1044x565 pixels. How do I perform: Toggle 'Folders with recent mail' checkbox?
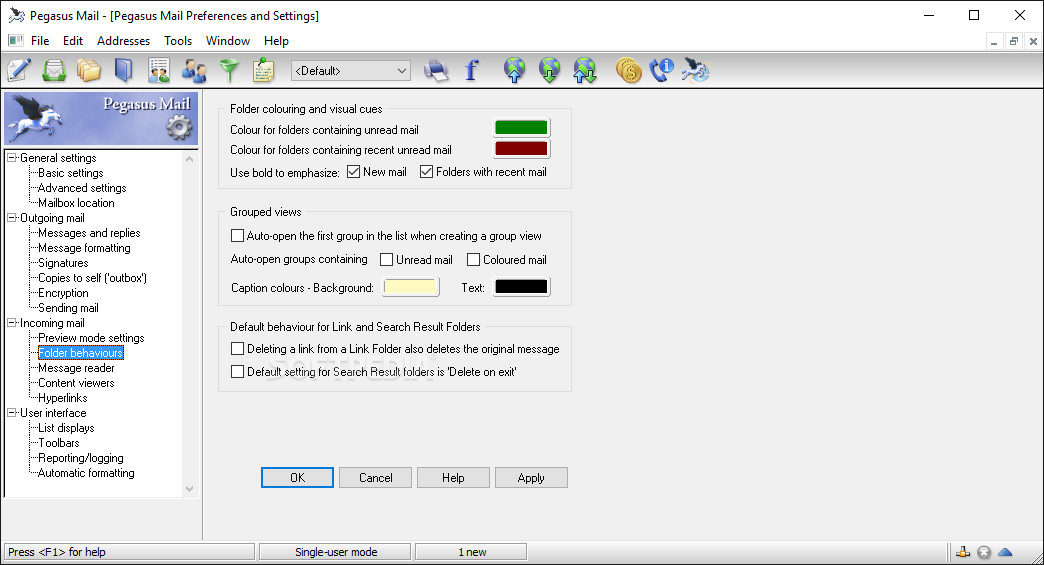(x=426, y=172)
